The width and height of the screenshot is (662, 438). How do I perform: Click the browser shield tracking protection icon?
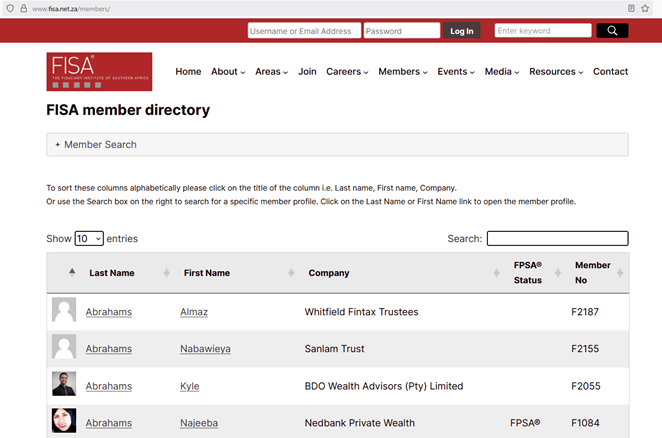coord(10,8)
